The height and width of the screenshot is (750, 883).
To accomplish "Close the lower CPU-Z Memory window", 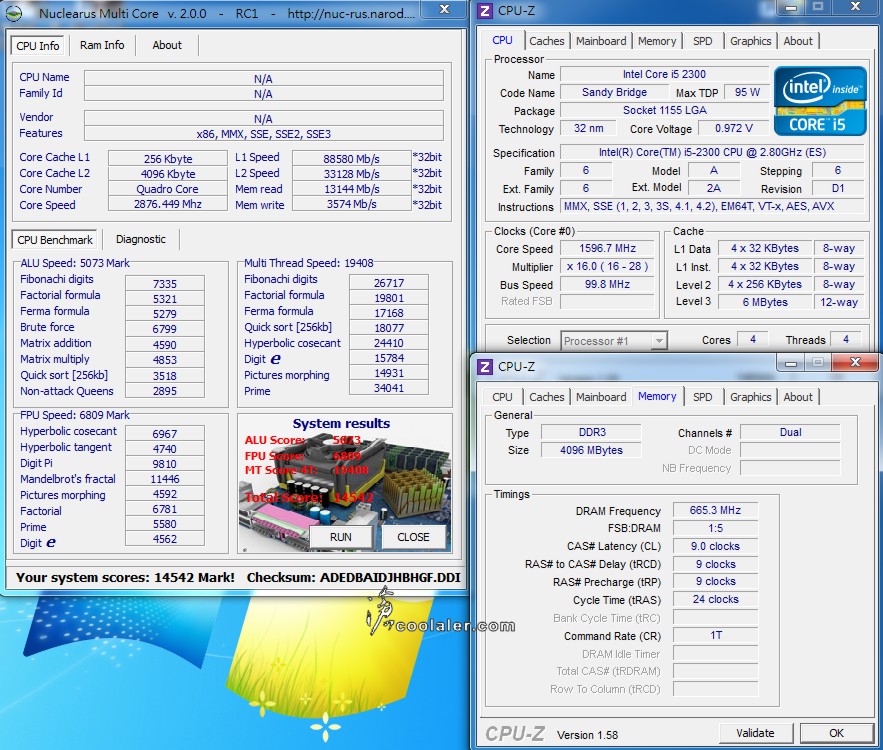I will tap(855, 362).
